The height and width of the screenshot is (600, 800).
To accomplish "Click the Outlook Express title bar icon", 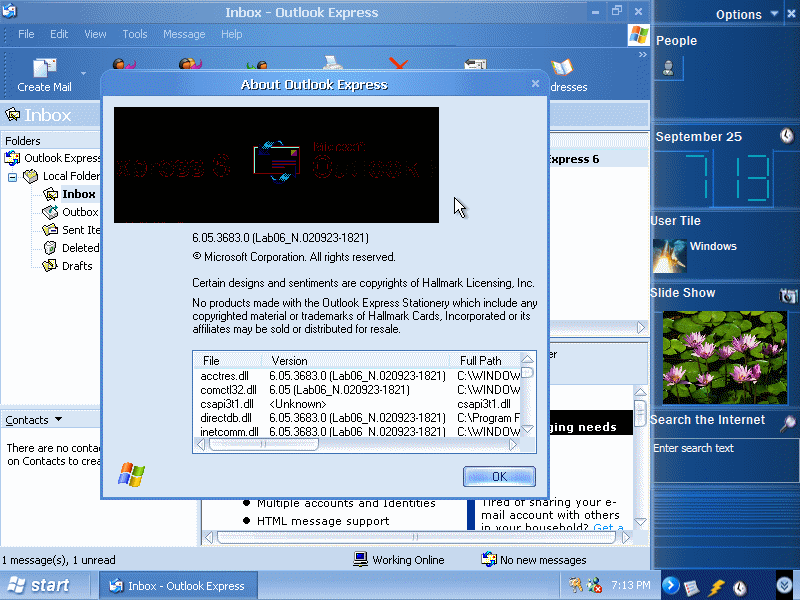I will coord(10,11).
